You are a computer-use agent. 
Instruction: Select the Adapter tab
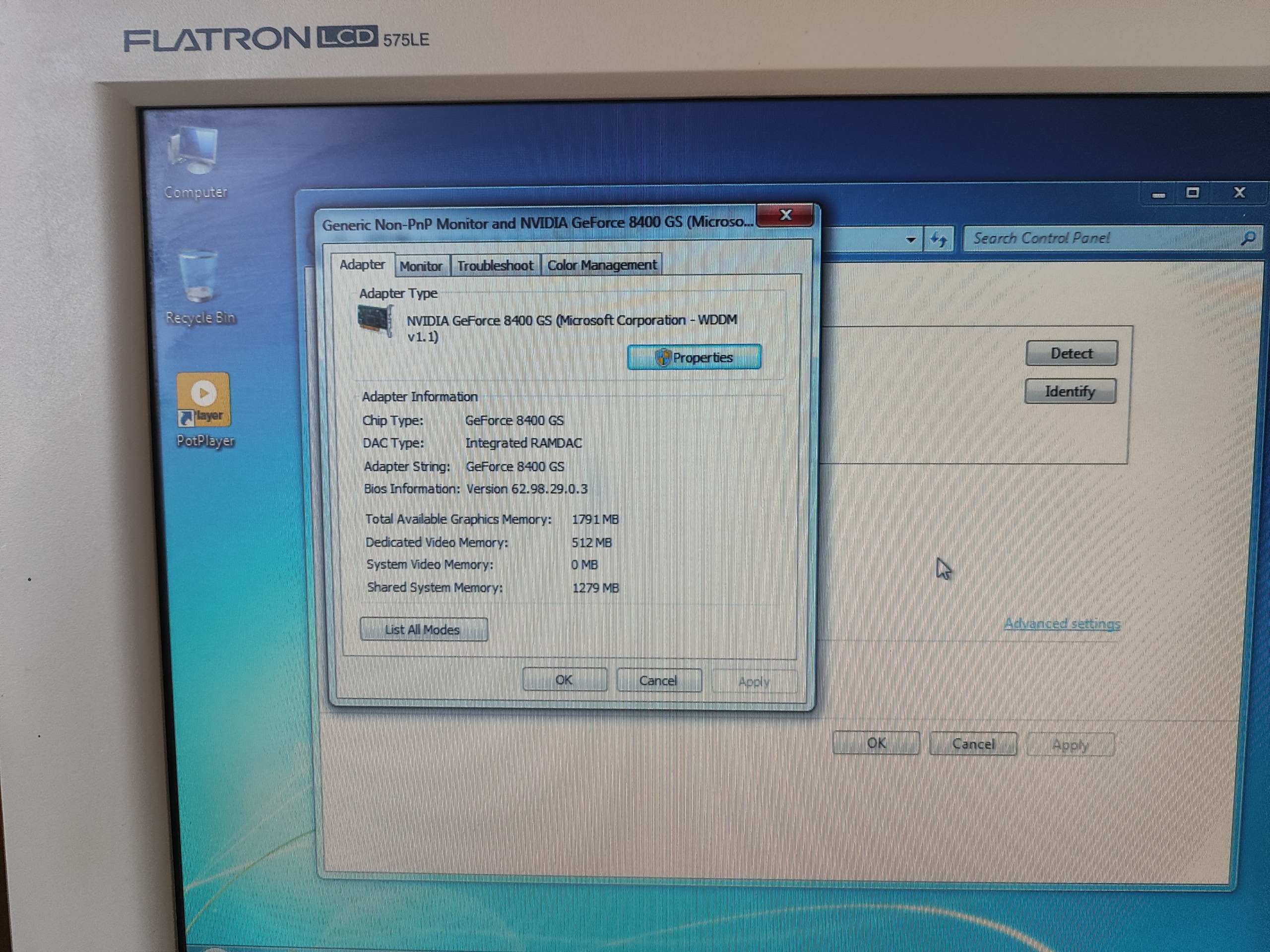coord(362,265)
